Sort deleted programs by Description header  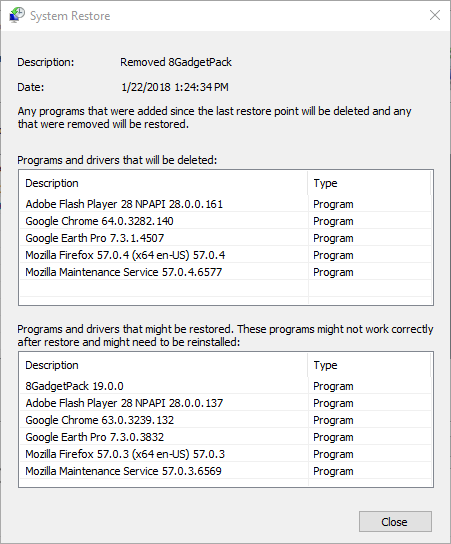click(163, 183)
